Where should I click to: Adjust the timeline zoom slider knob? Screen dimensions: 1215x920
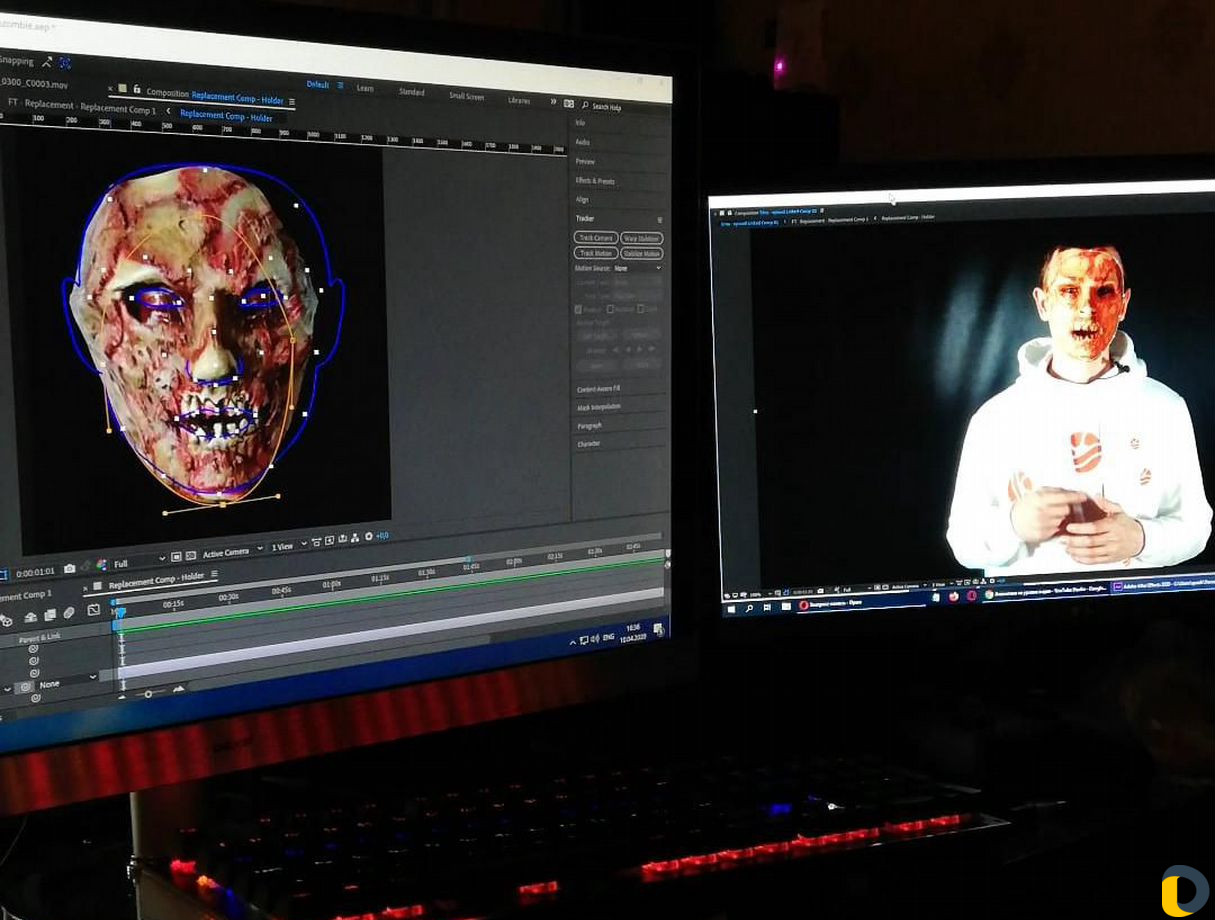(149, 693)
